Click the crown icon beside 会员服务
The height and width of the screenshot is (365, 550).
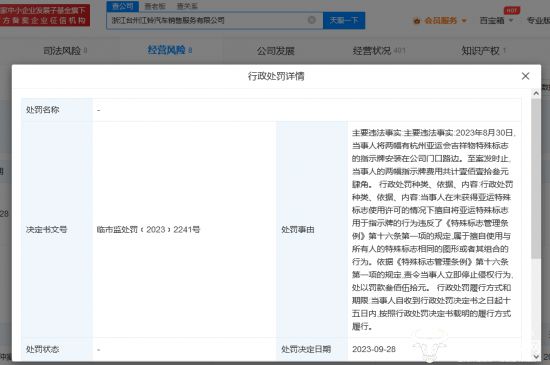pos(417,21)
